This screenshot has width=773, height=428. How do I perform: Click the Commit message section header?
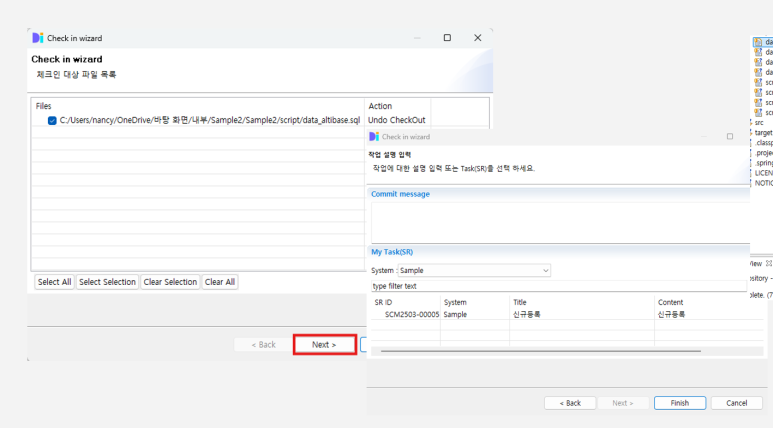pos(400,194)
